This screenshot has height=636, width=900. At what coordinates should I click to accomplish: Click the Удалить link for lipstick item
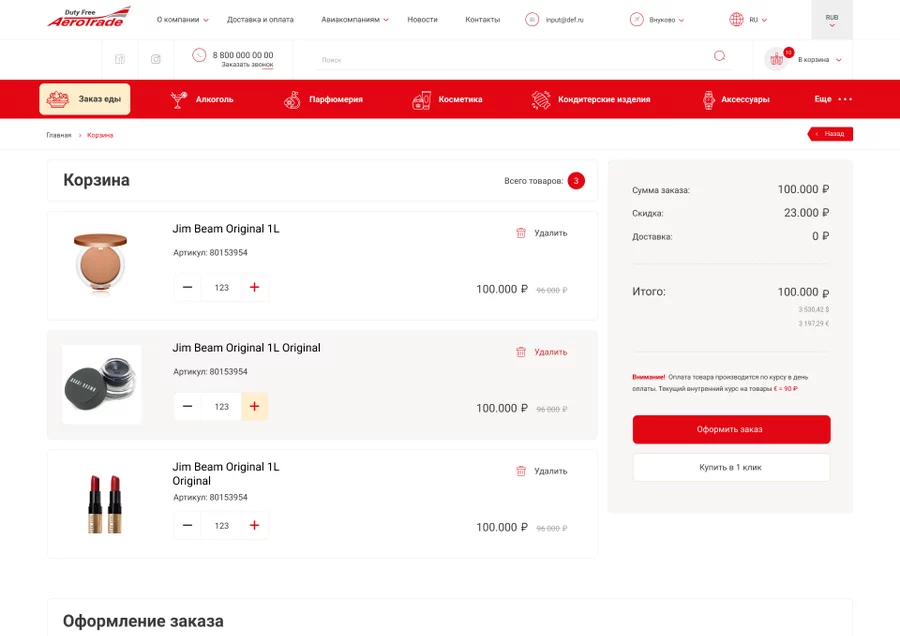[x=550, y=471]
